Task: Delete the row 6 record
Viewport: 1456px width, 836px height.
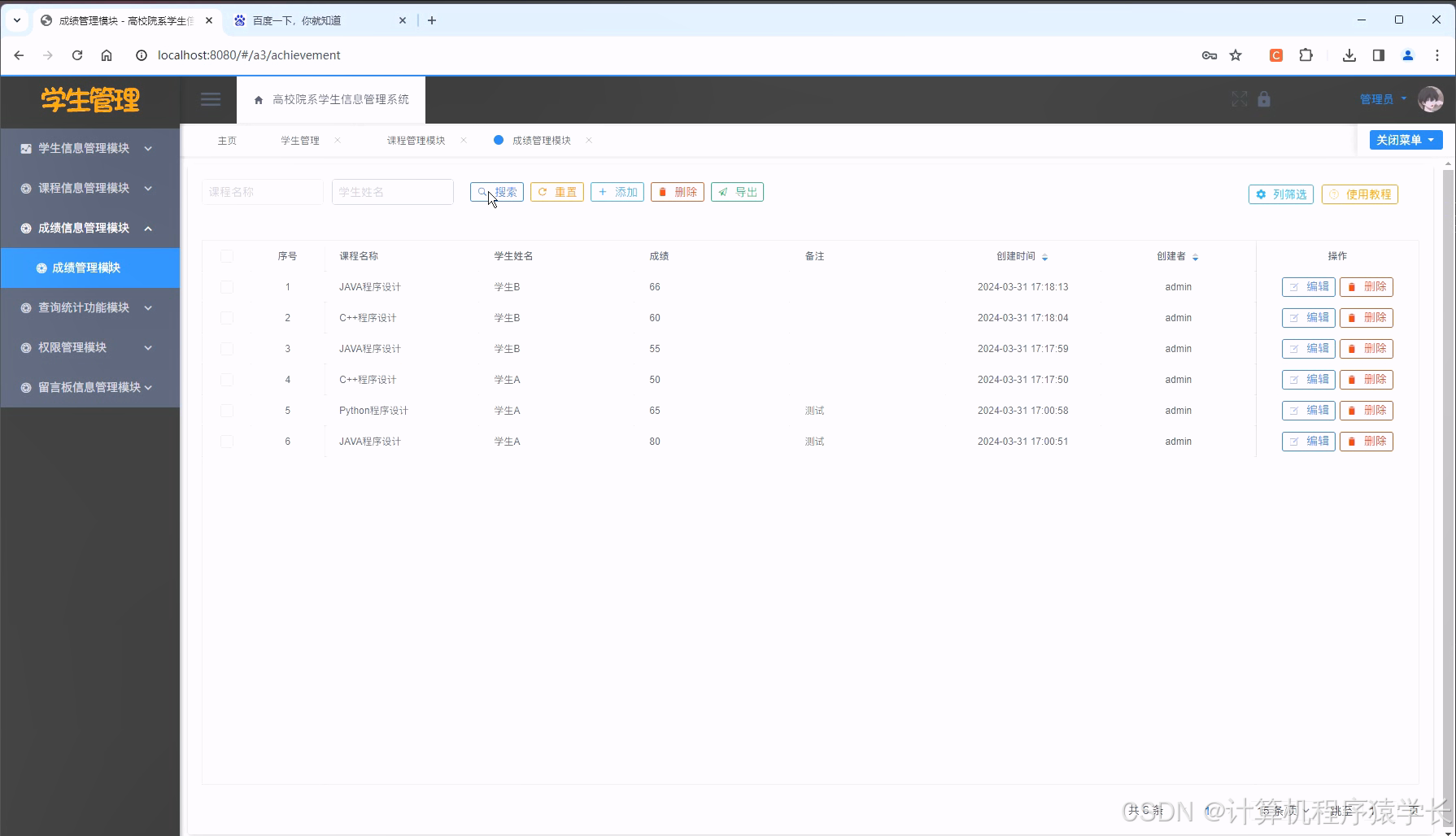Action: 1367,442
